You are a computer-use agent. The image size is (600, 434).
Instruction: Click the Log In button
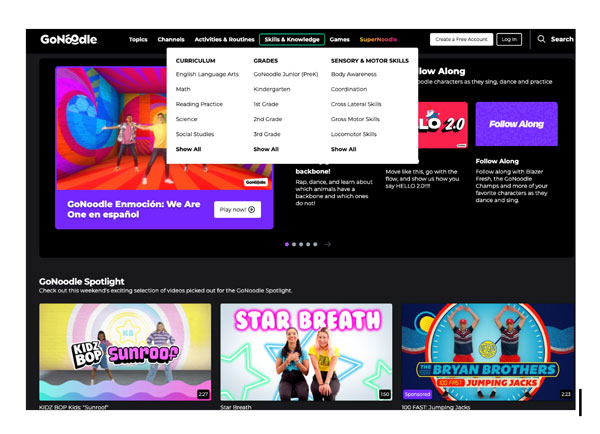pyautogui.click(x=509, y=39)
